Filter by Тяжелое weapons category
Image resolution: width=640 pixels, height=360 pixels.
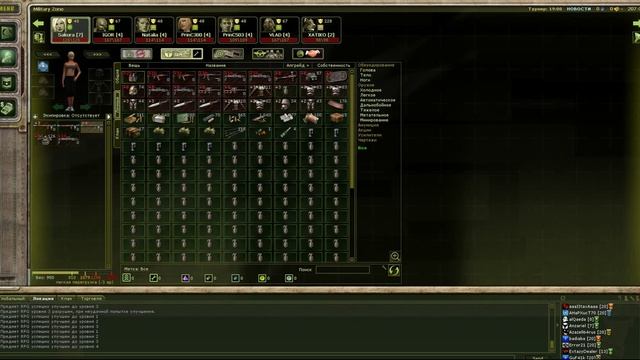pos(370,110)
